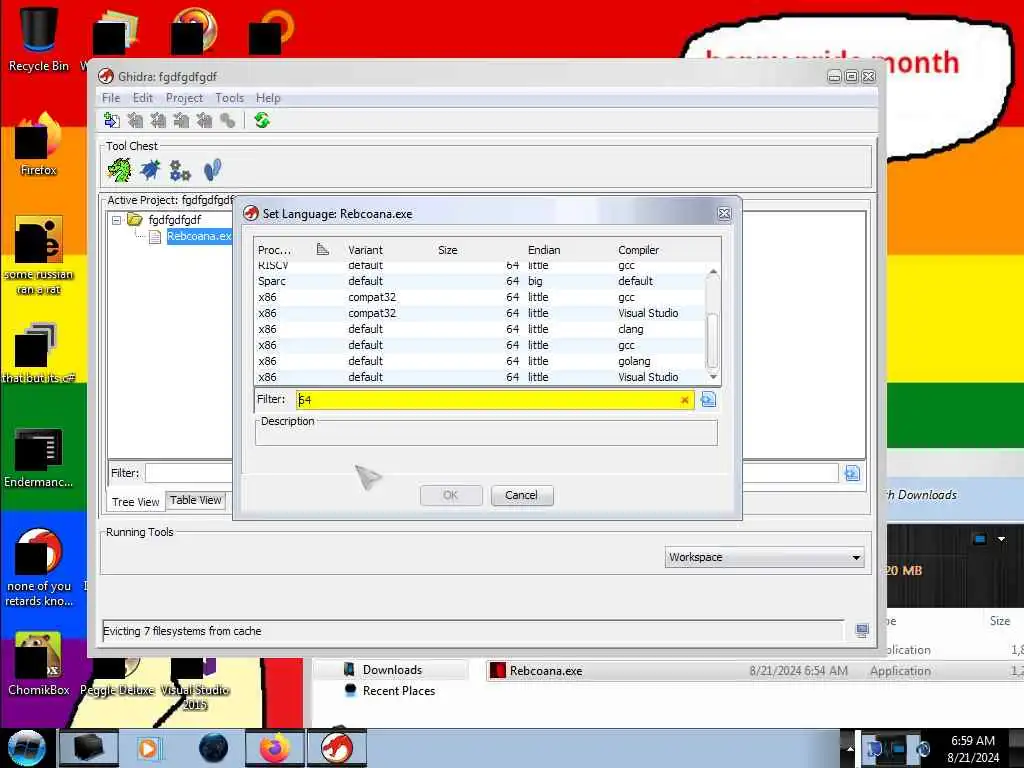Viewport: 1024px width, 768px height.
Task: Click the Windows Start button
Action: (x=26, y=748)
